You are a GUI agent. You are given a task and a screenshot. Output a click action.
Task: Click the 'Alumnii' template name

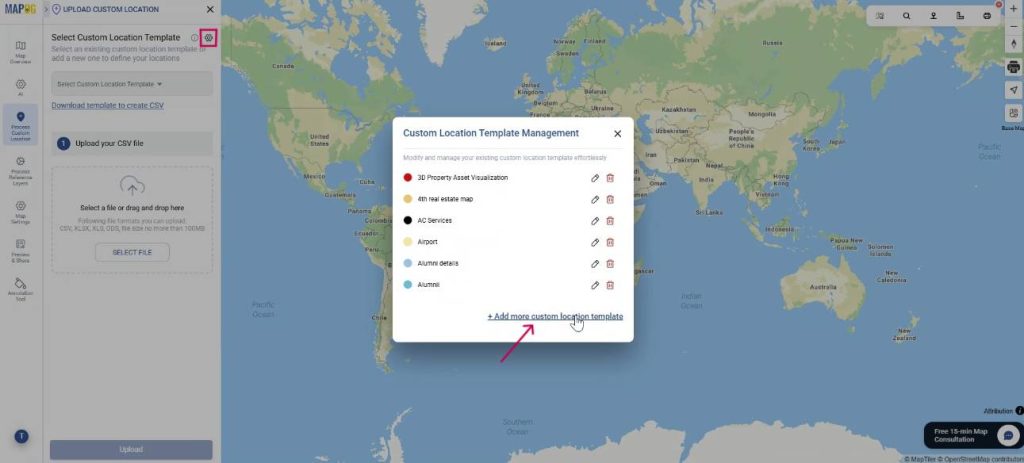428,285
